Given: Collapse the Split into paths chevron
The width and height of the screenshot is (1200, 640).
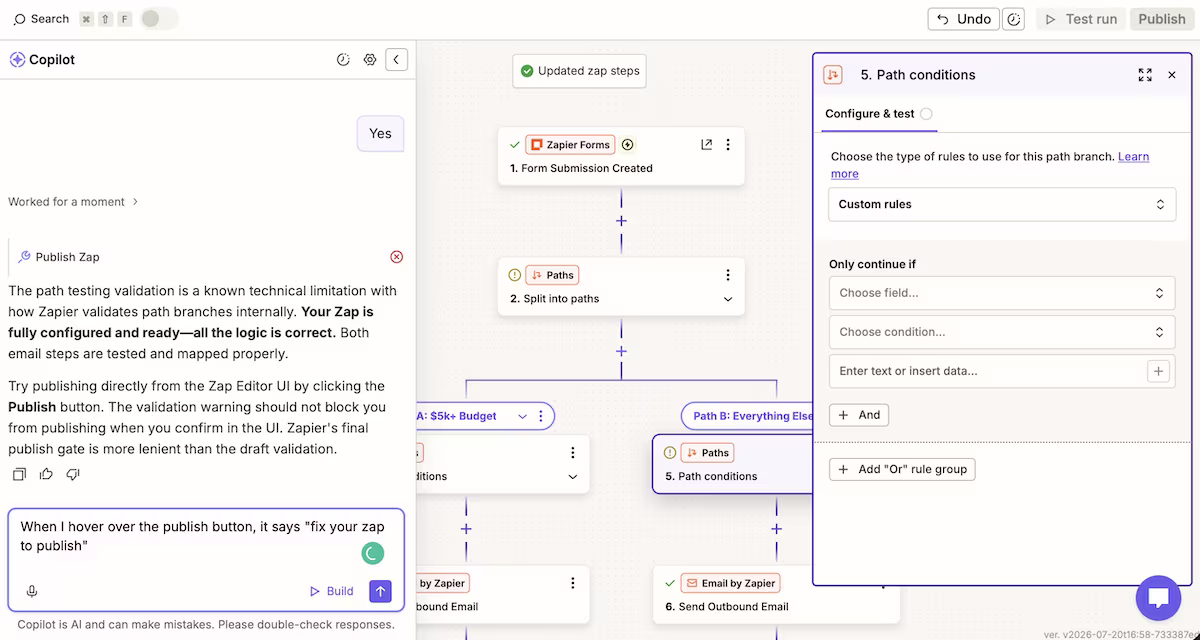Looking at the screenshot, I should click(728, 299).
